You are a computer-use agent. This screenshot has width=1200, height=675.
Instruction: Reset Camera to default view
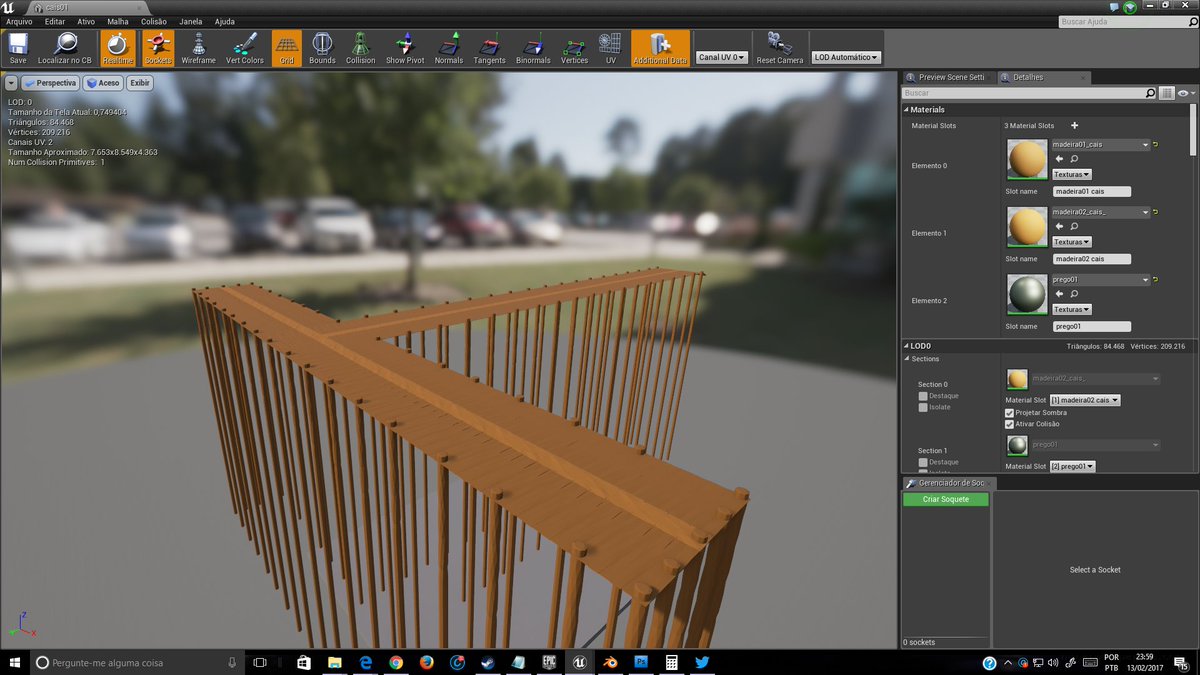(x=779, y=48)
